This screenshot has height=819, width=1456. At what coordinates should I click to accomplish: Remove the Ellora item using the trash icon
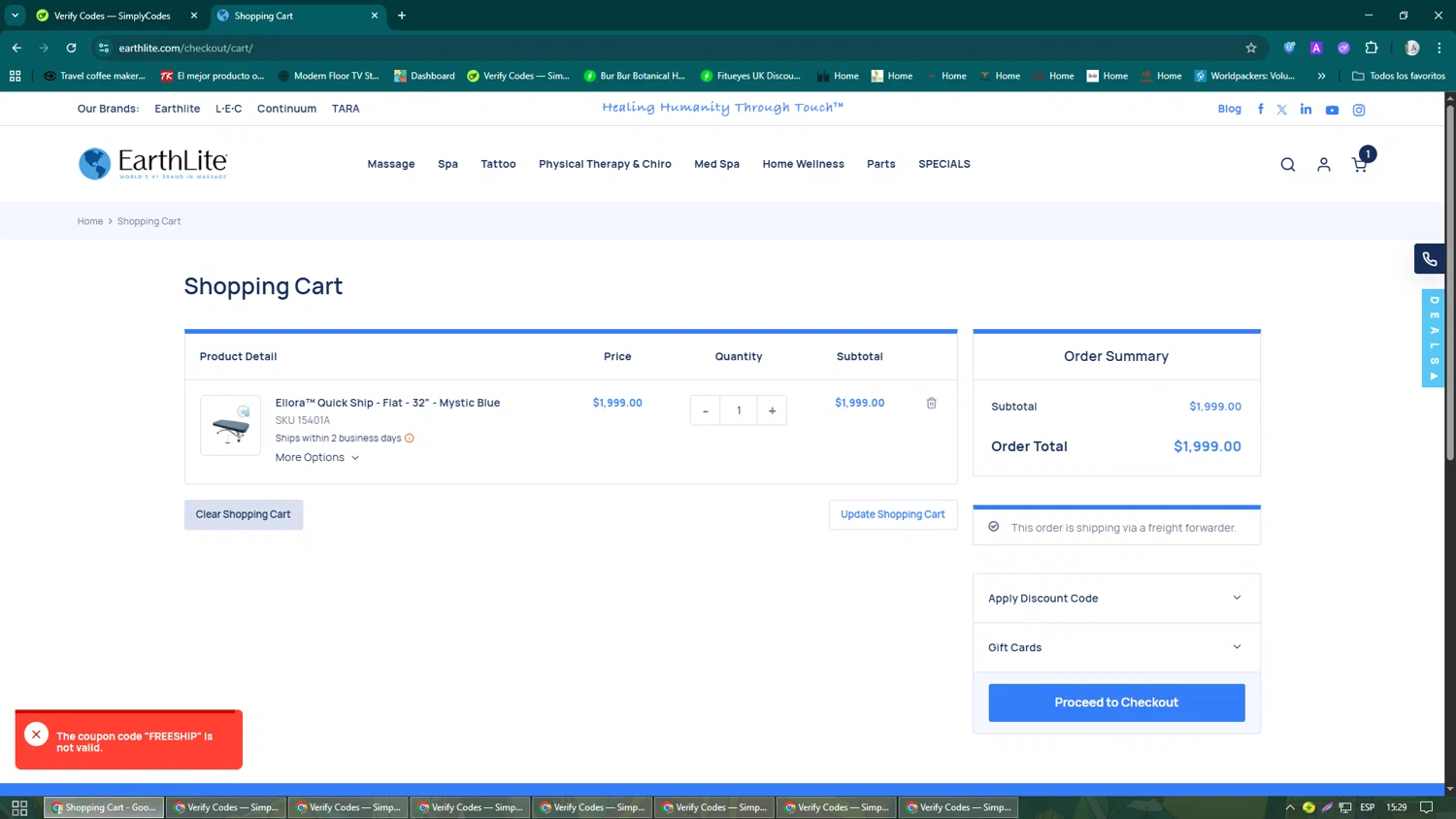point(931,403)
